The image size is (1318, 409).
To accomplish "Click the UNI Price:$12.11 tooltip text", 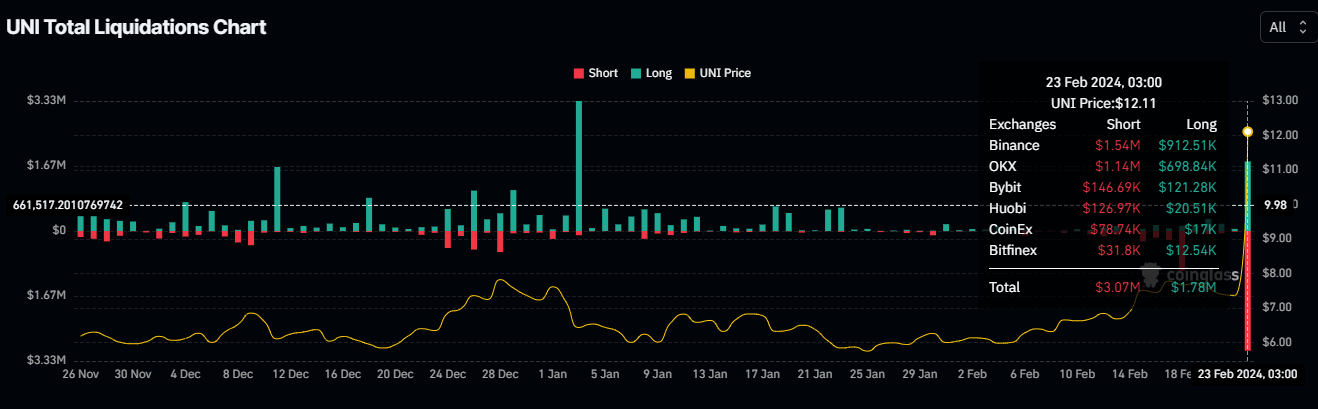I will [1103, 103].
